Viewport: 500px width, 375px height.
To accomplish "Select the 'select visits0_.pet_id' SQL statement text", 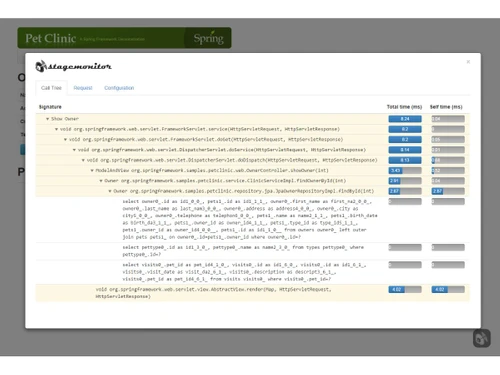I will pos(244,272).
